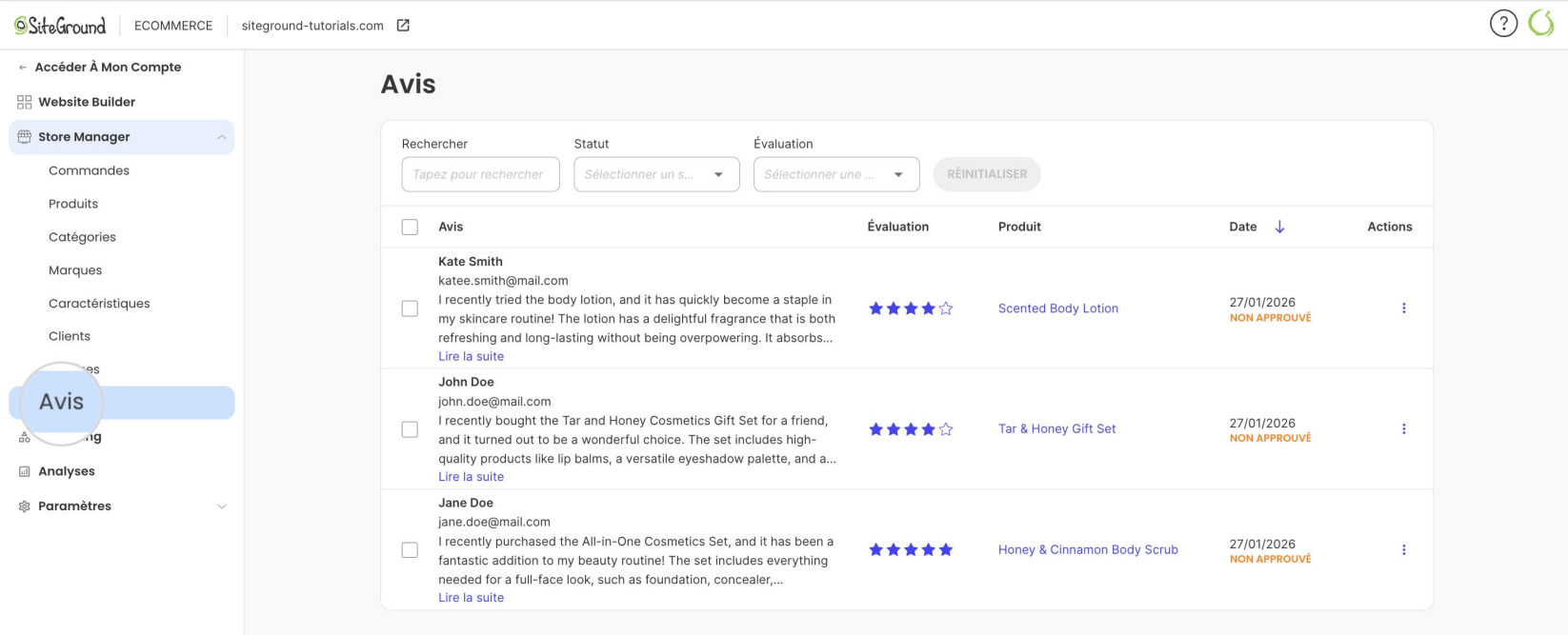This screenshot has width=1568, height=635.
Task: Click the siteground-tutorials.com domain text
Action: [312, 26]
